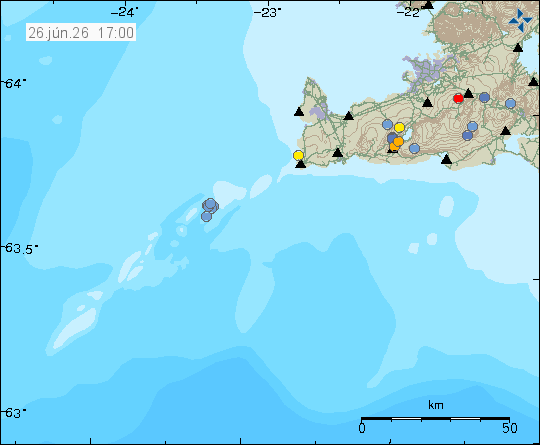Click the '64°' latitude label
Image resolution: width=540 pixels, height=445 pixels.
14,84
